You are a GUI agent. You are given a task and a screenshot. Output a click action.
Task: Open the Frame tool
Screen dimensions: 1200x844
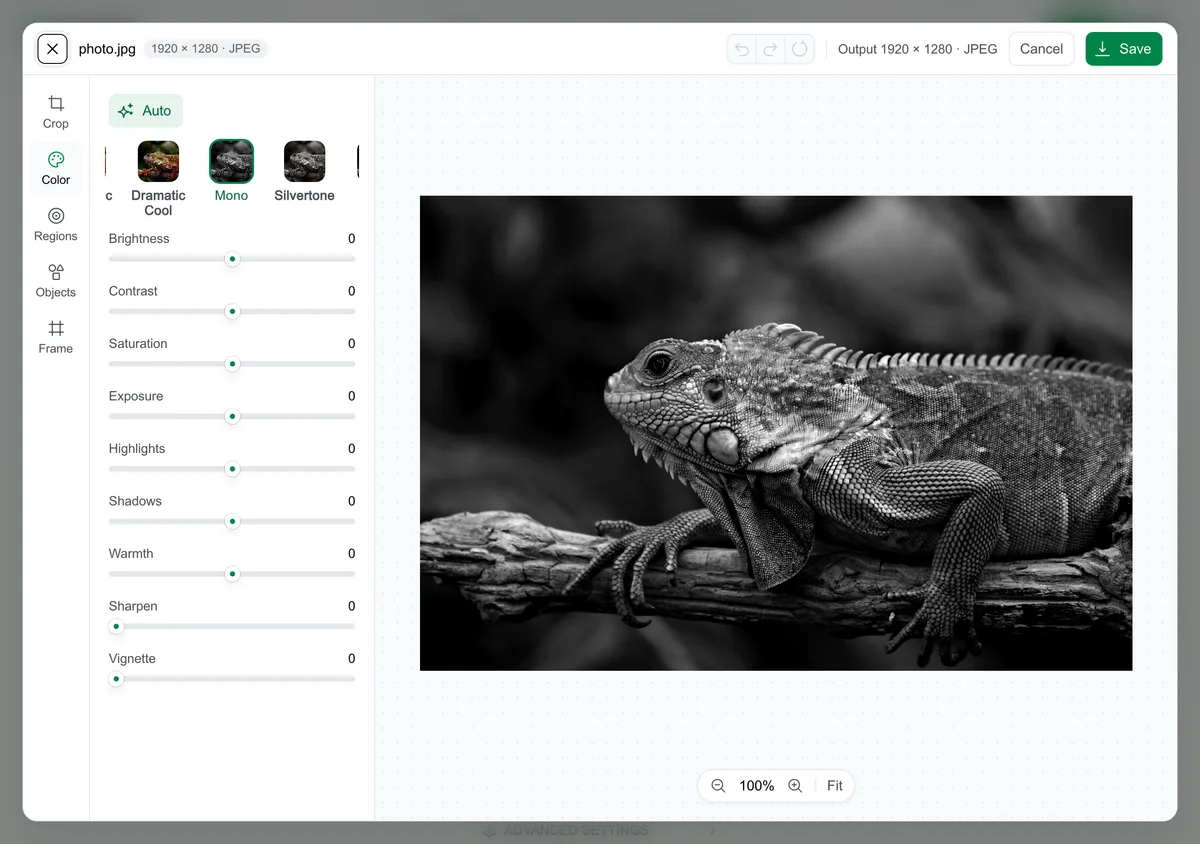pyautogui.click(x=56, y=336)
